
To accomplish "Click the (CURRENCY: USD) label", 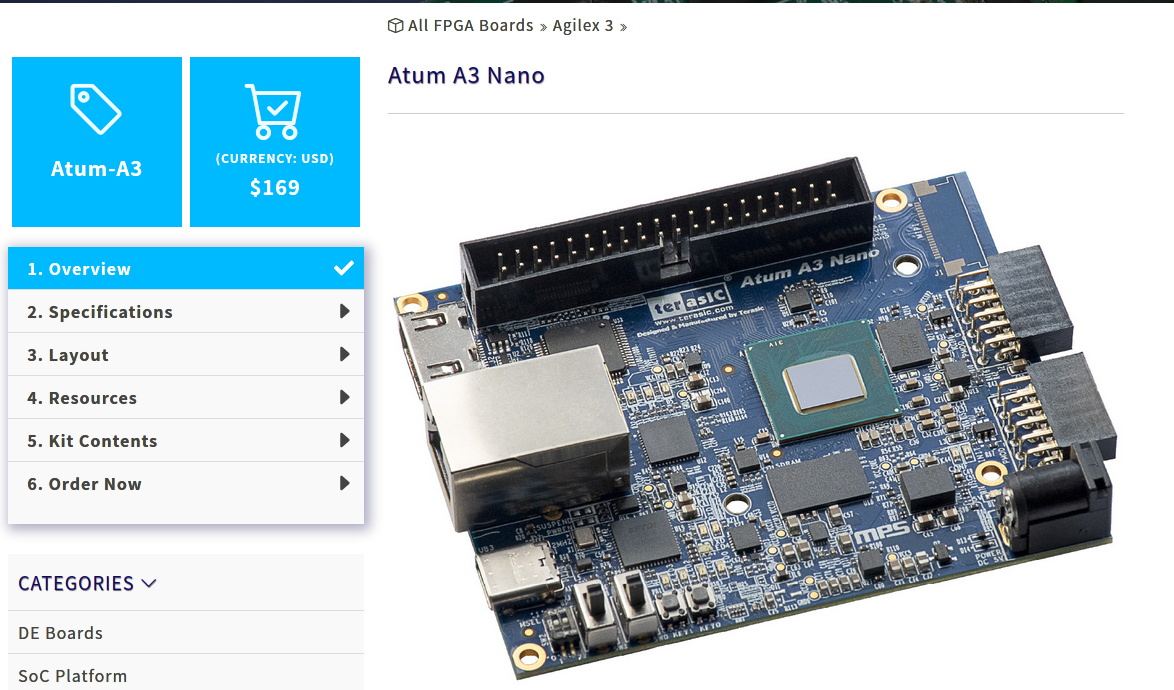I will pyautogui.click(x=275, y=159).
